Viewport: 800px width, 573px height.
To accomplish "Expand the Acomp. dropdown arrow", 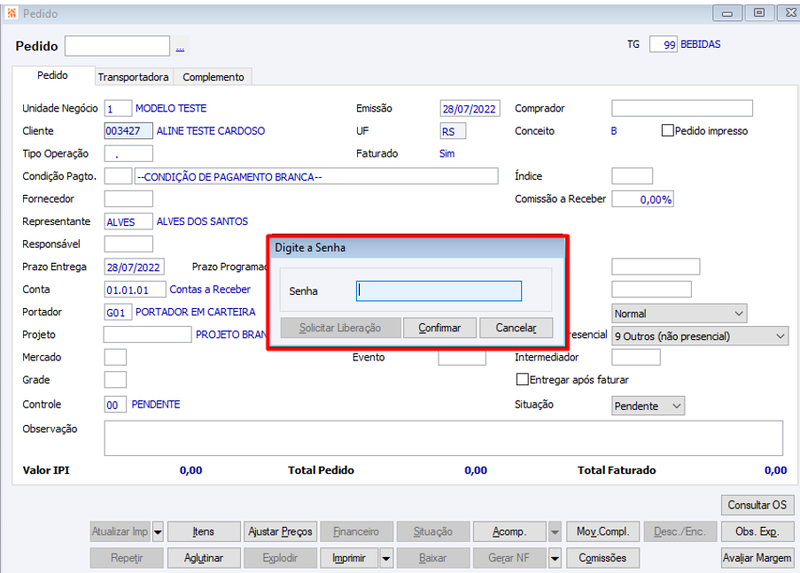I will click(555, 532).
